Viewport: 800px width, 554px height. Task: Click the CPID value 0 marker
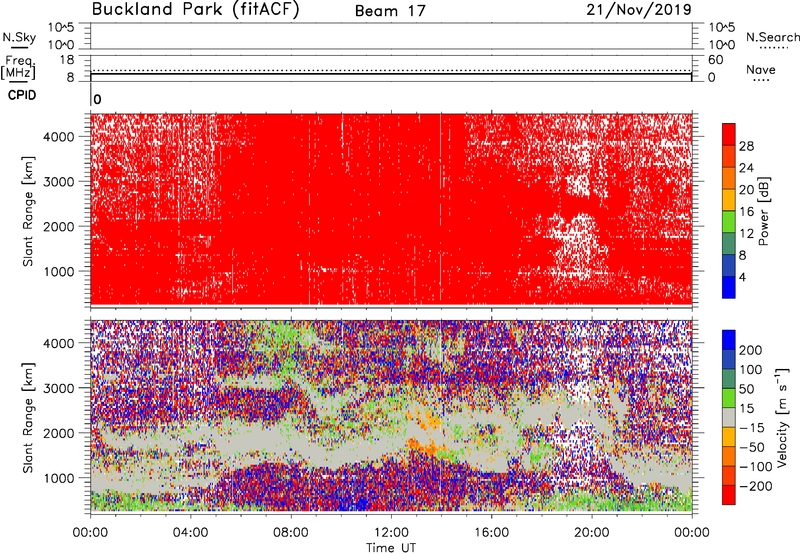97,99
